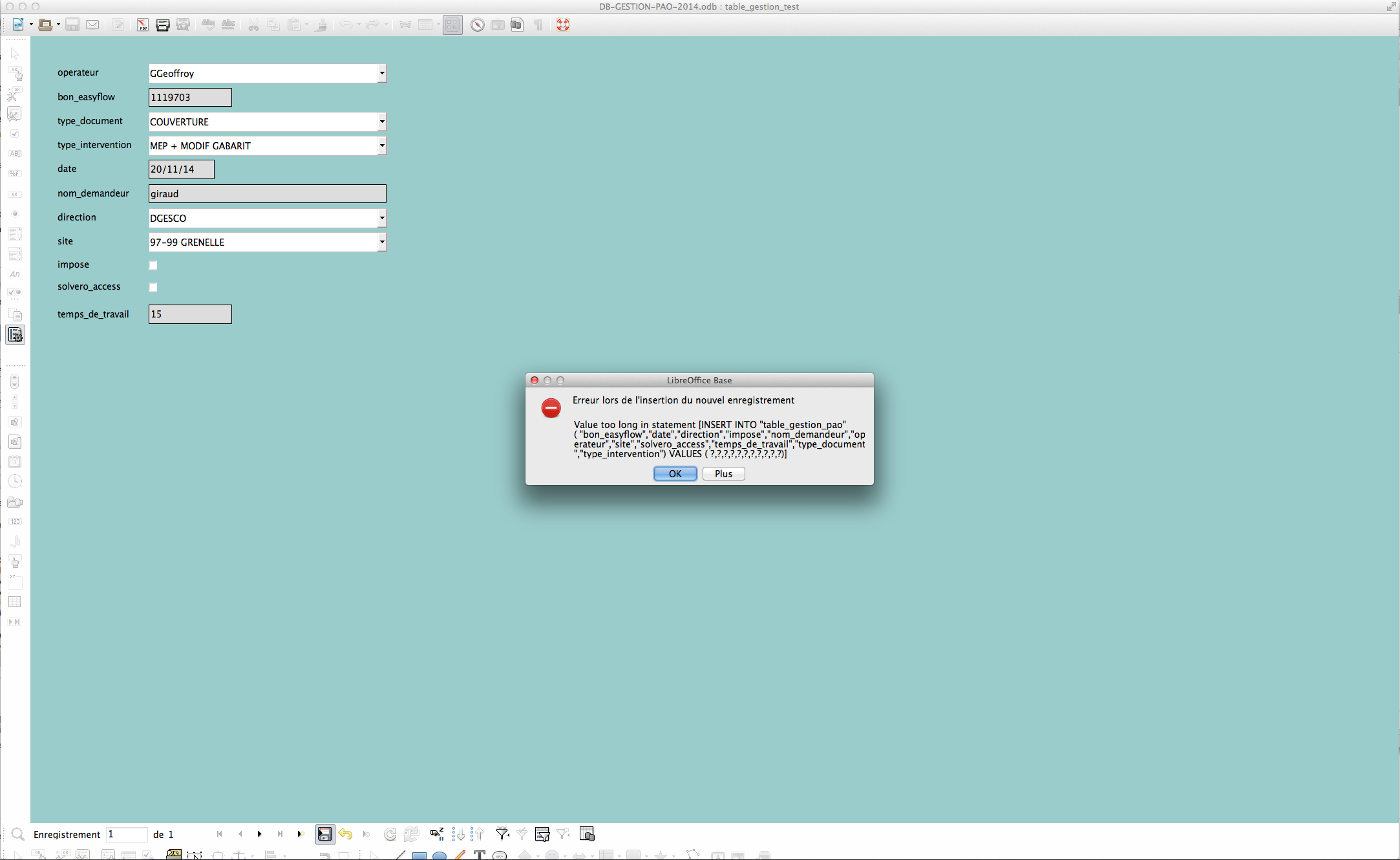This screenshot has width=1400, height=860.
Task: Go to first record arrow
Action: [220, 834]
